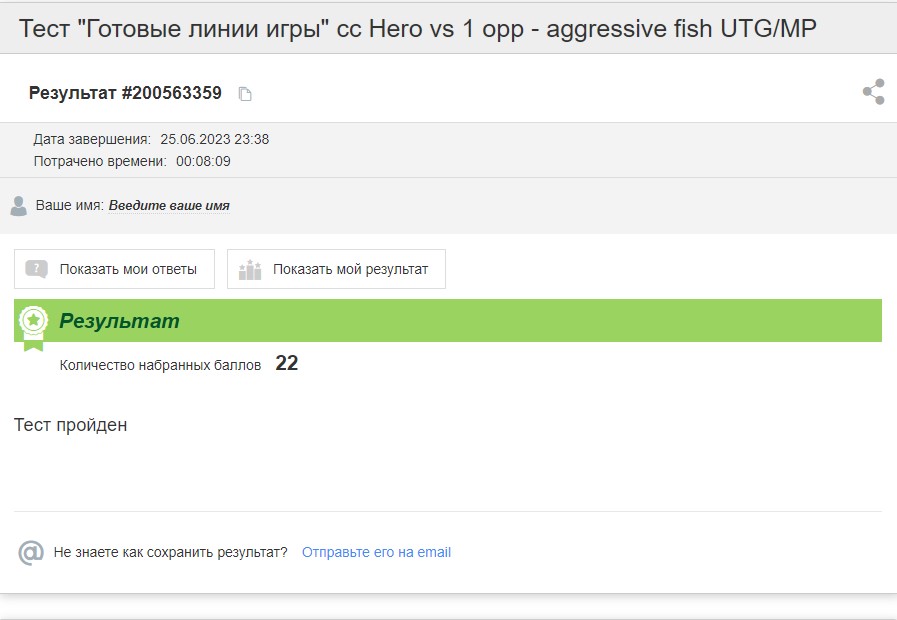Follow the Отправьте его на email link
The width and height of the screenshot is (897, 620).
click(376, 553)
